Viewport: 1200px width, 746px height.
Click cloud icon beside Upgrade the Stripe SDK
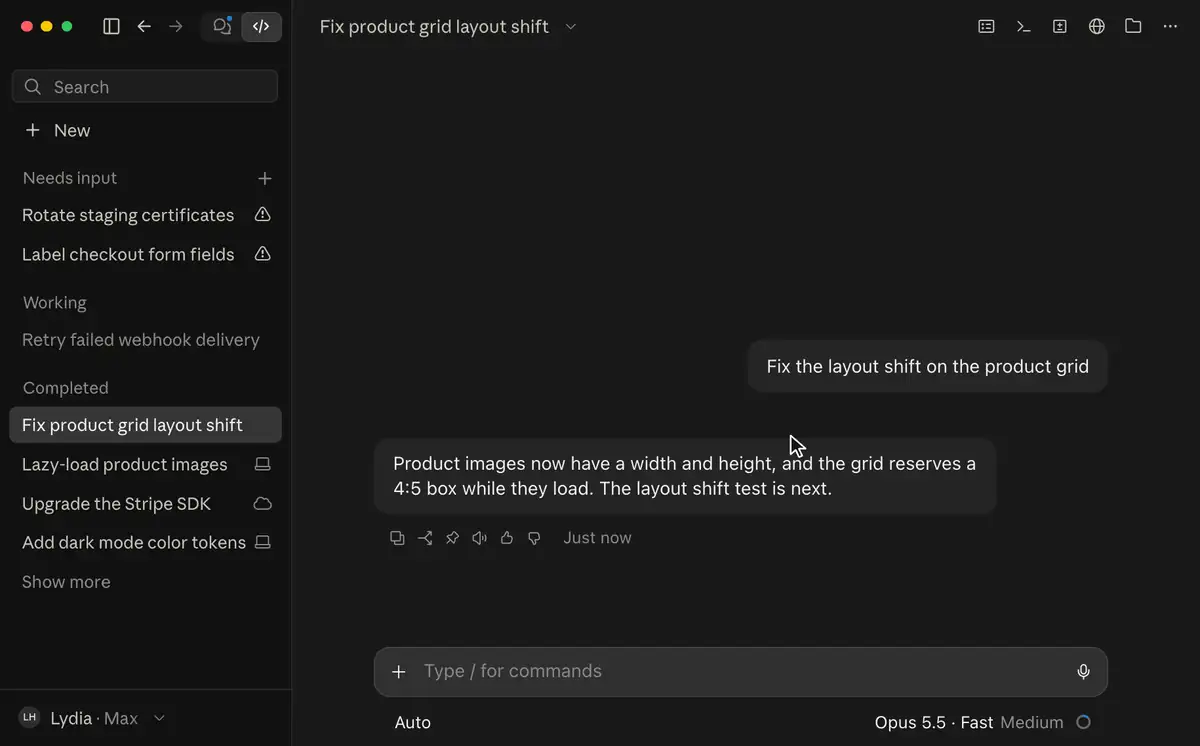tap(262, 503)
